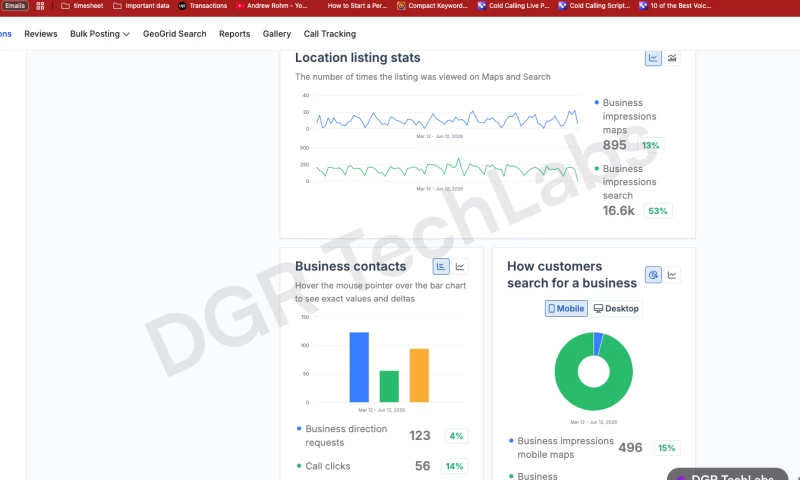Screen dimensions: 800x480
Task: Switch How customers search to line chart
Action: coord(672,275)
